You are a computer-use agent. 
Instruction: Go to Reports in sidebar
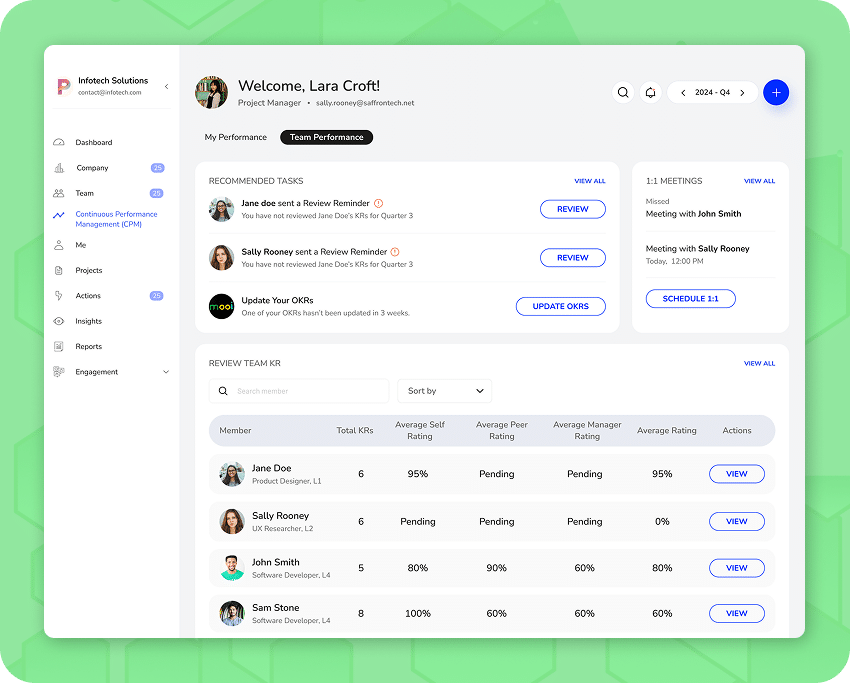coord(88,347)
